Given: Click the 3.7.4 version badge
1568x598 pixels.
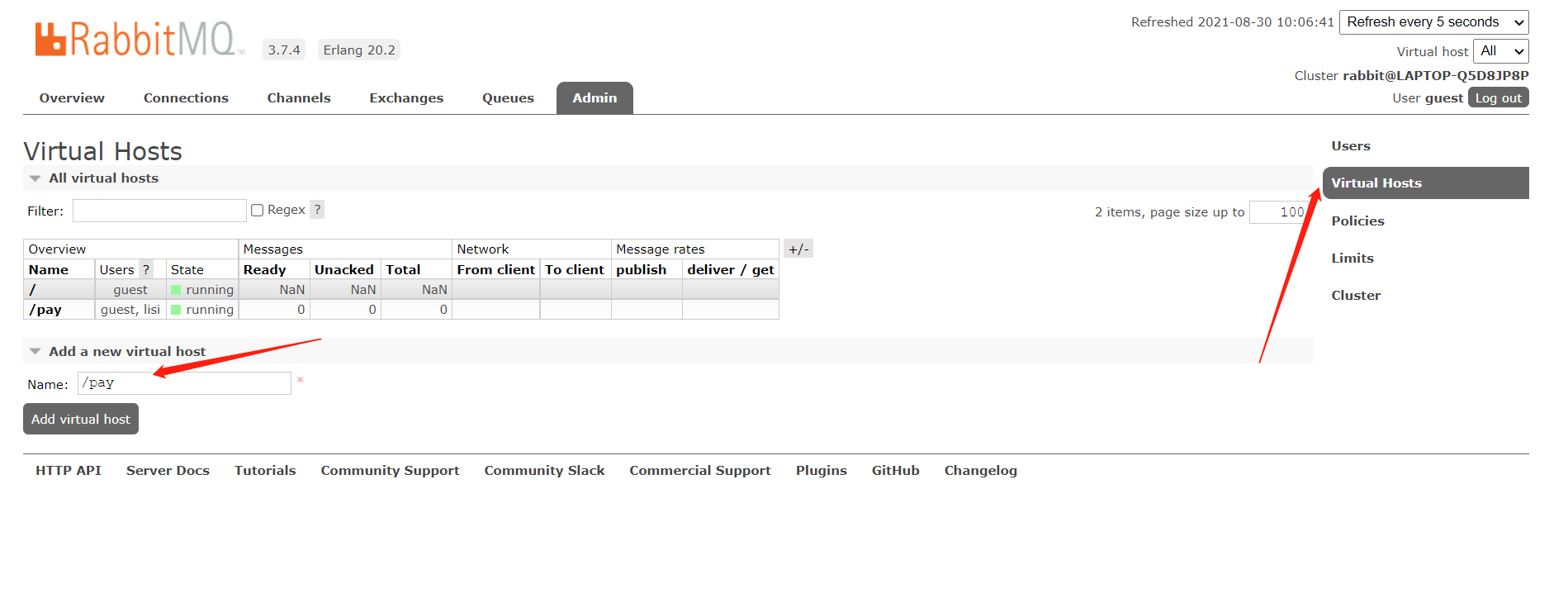Looking at the screenshot, I should pyautogui.click(x=284, y=50).
